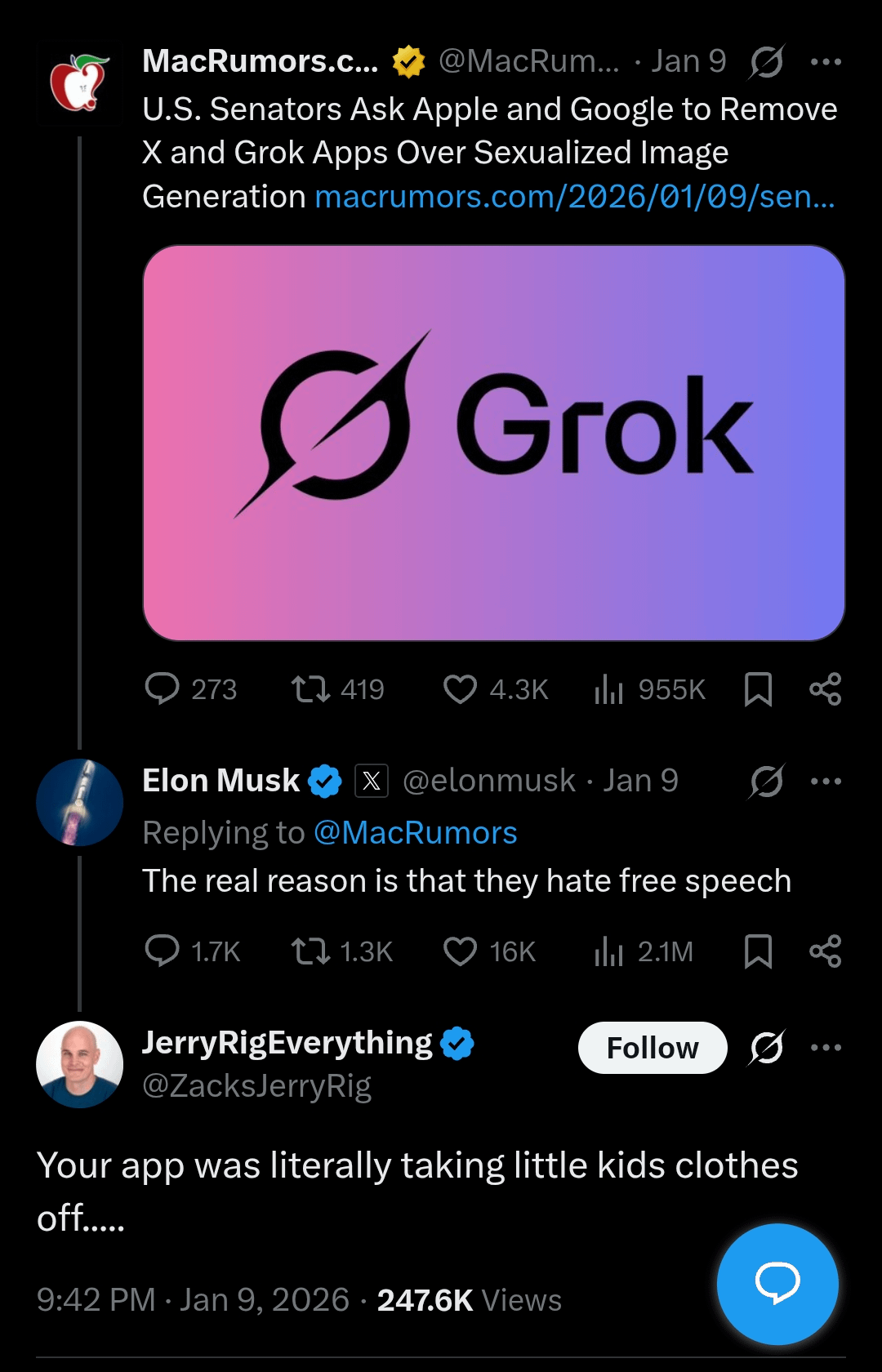Share the MacRumors post

(x=825, y=688)
